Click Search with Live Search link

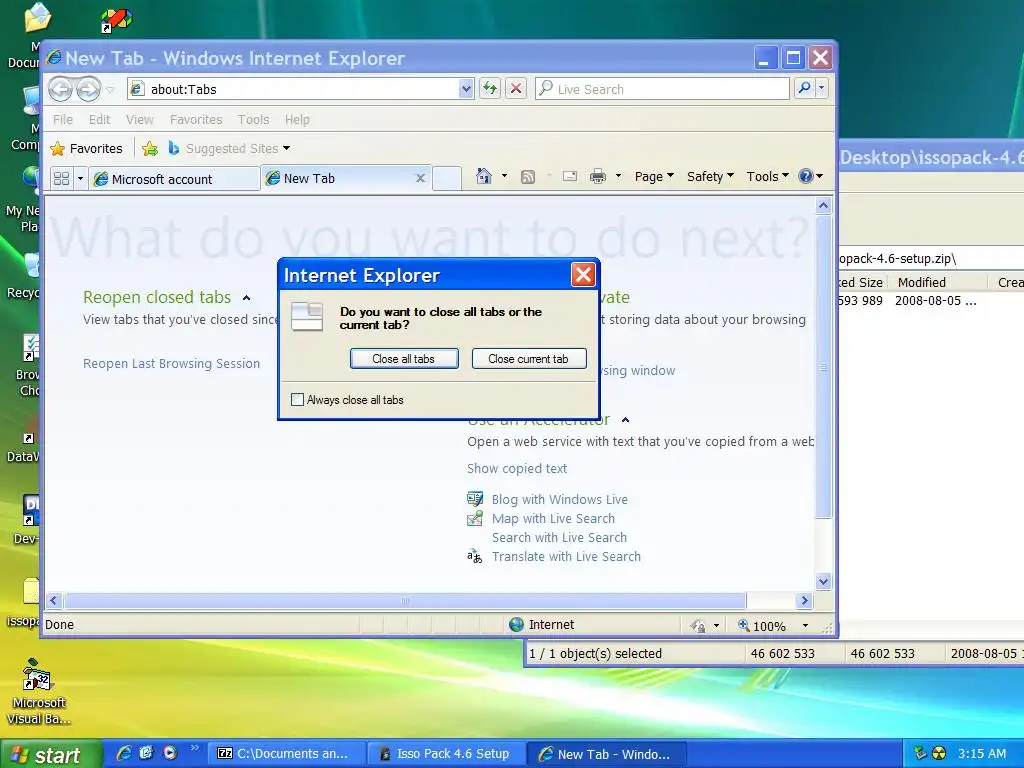tap(559, 537)
